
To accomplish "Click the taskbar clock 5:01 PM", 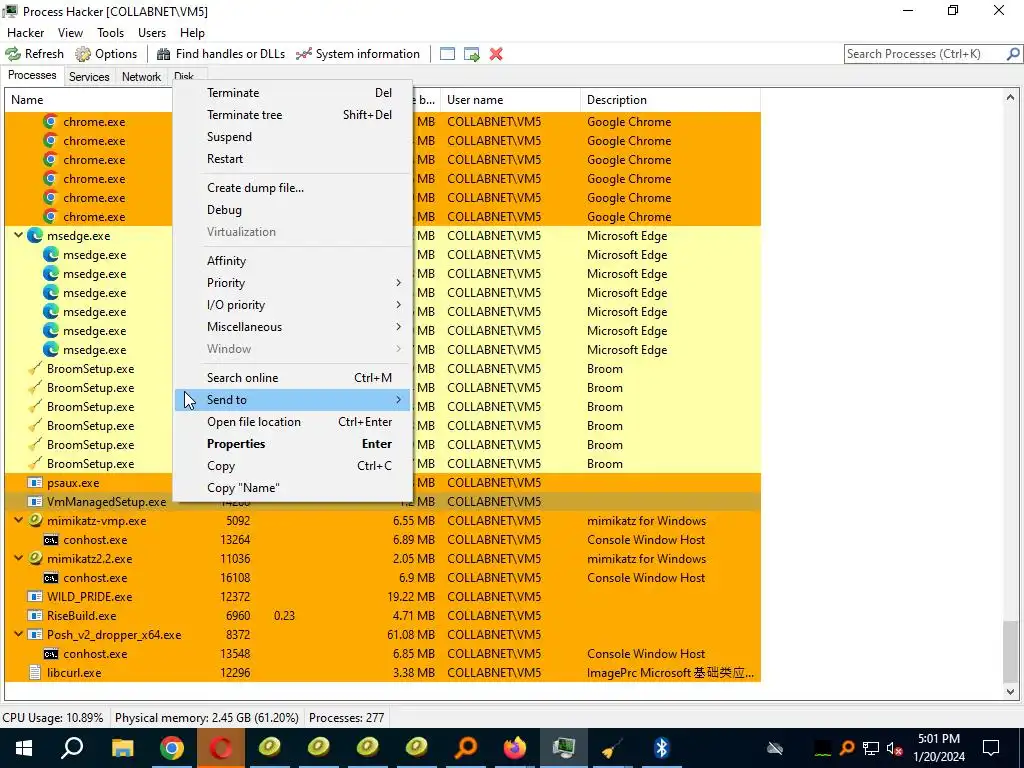I will coord(938,739).
